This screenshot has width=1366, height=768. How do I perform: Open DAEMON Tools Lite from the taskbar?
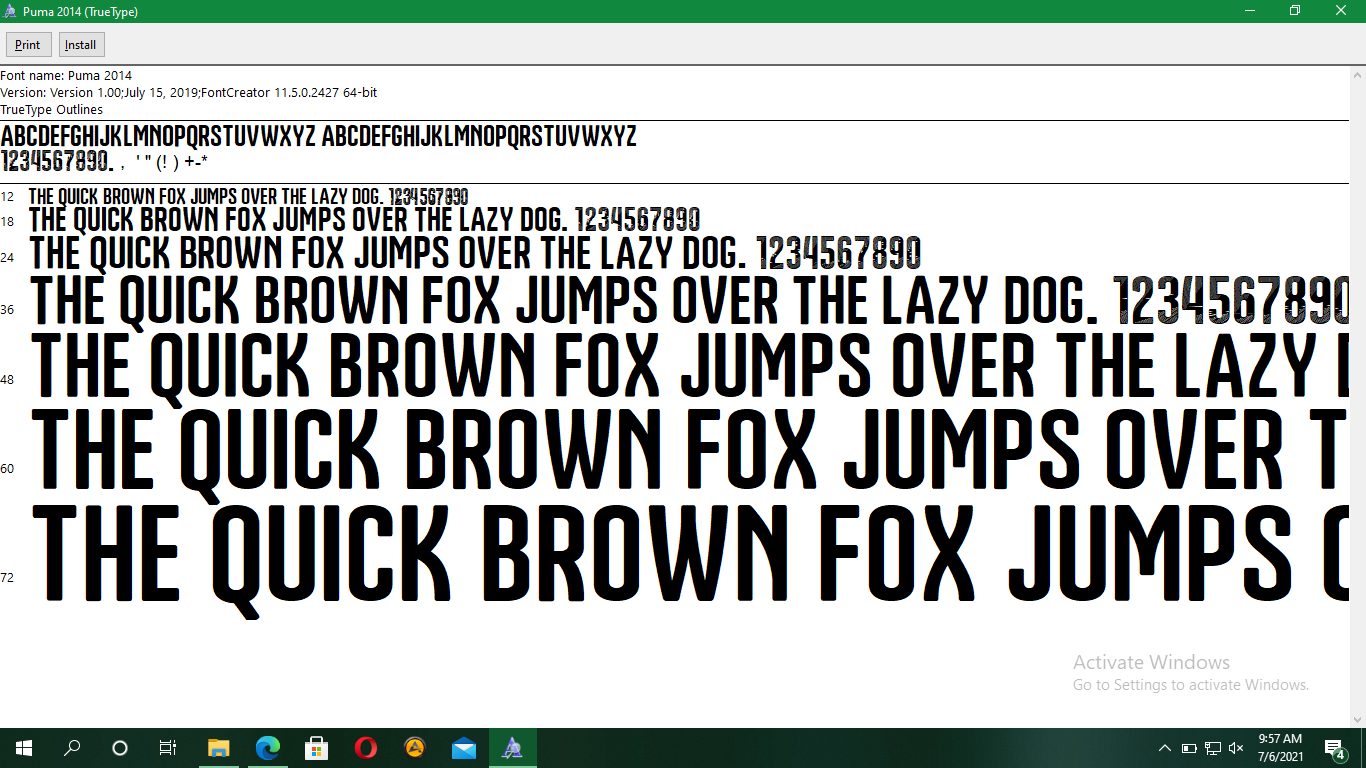413,747
